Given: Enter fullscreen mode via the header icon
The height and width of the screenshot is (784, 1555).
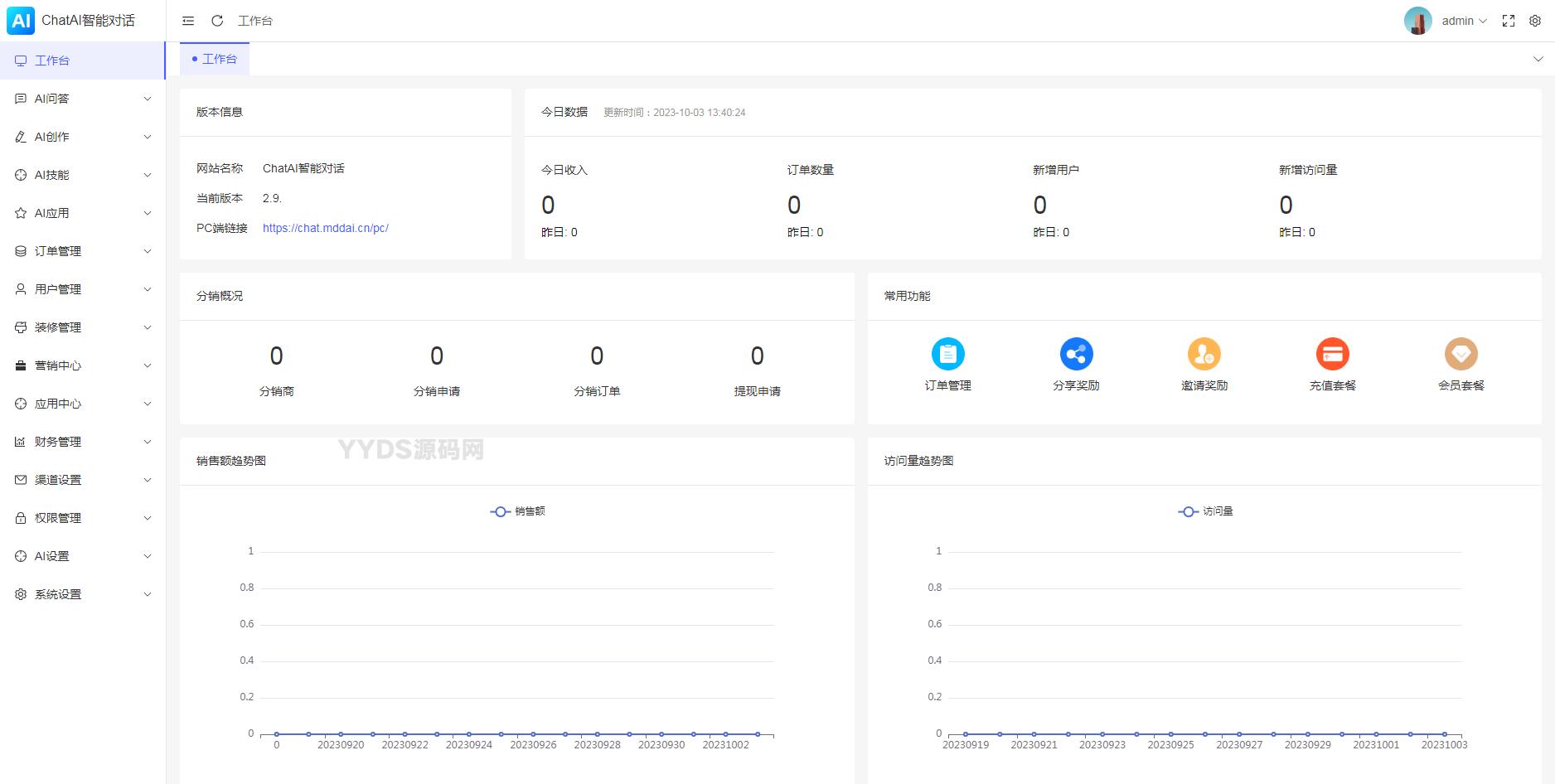Looking at the screenshot, I should tap(1509, 21).
